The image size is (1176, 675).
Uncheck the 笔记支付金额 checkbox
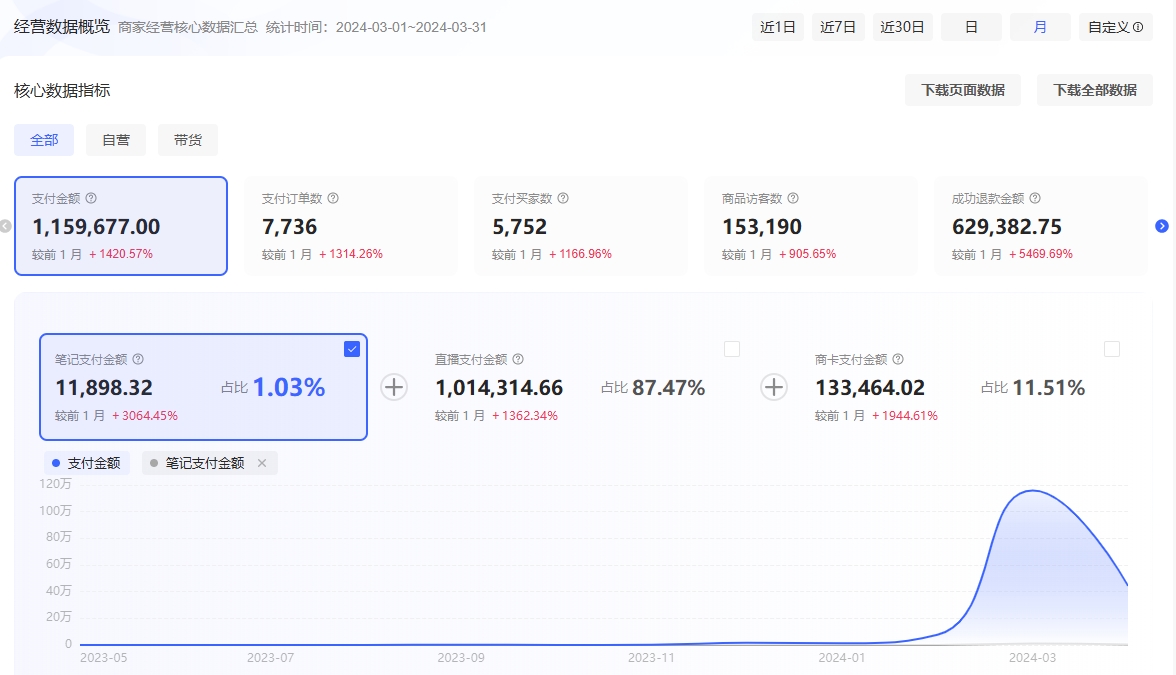coord(352,349)
